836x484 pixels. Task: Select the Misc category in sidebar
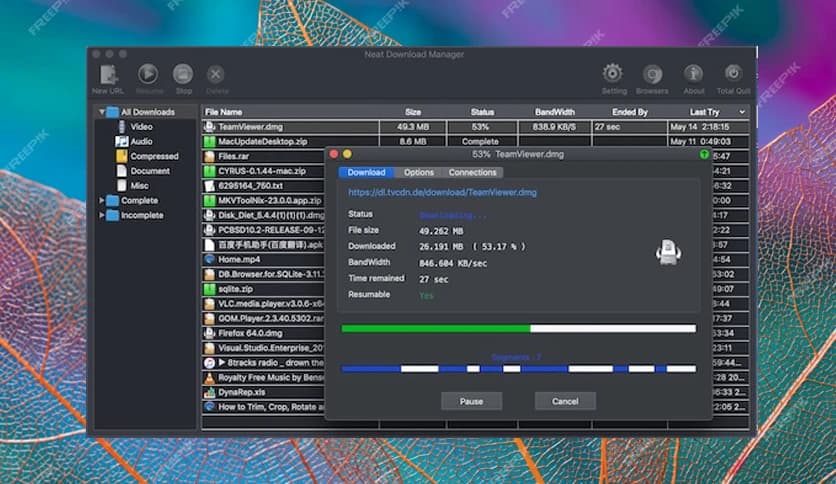pos(139,186)
